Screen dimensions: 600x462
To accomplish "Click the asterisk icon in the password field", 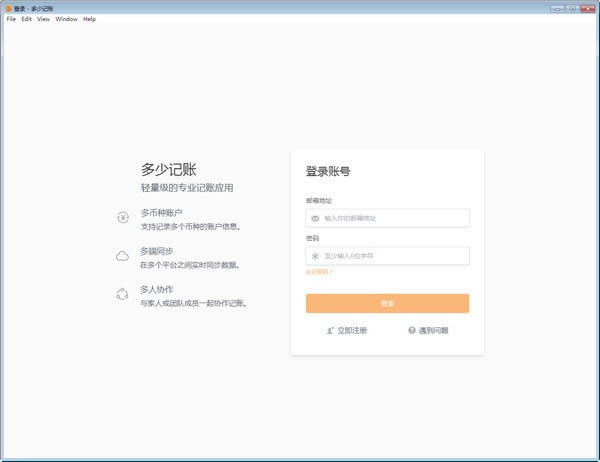I will point(315,256).
